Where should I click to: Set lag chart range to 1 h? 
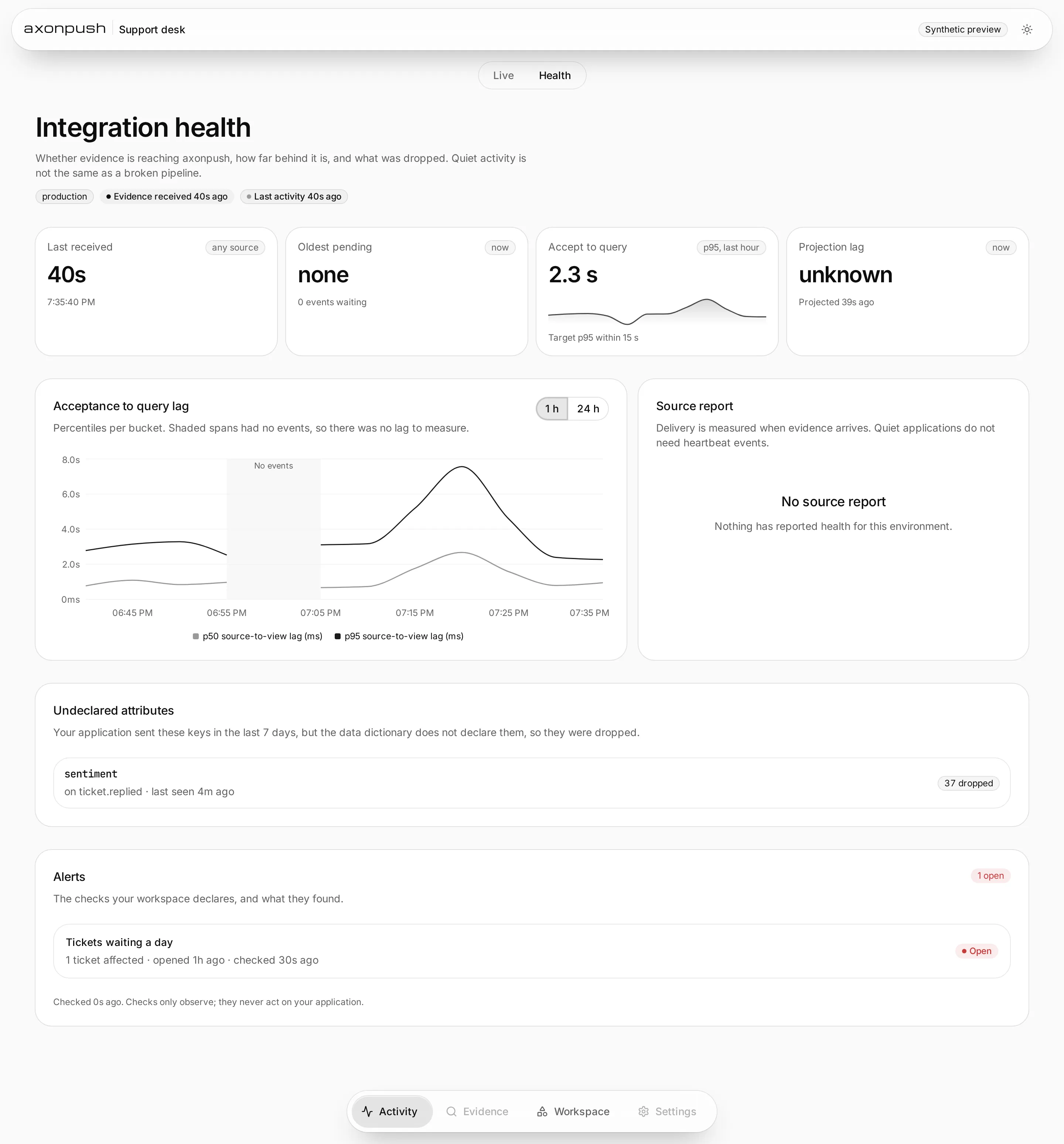point(552,409)
